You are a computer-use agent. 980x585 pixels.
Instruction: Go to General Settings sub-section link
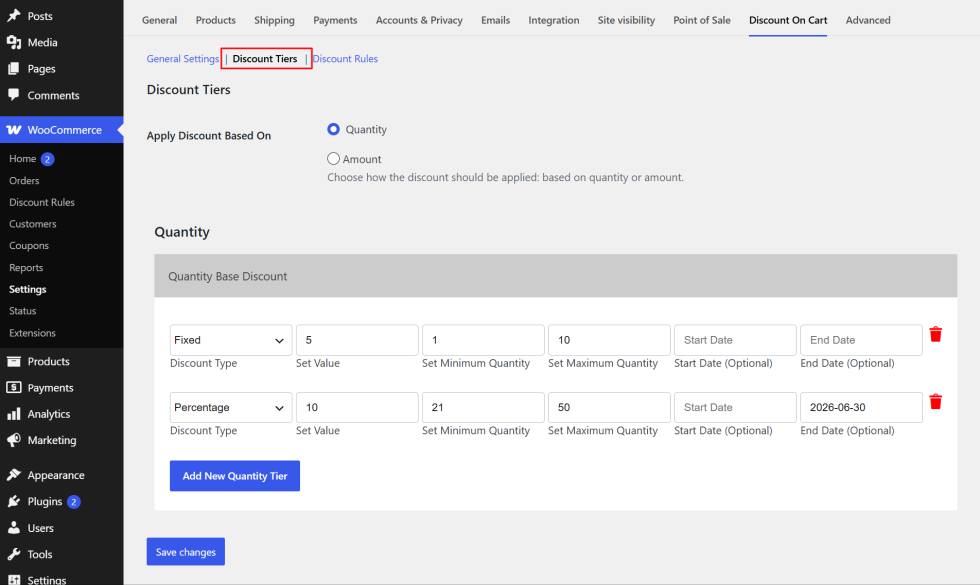point(183,59)
